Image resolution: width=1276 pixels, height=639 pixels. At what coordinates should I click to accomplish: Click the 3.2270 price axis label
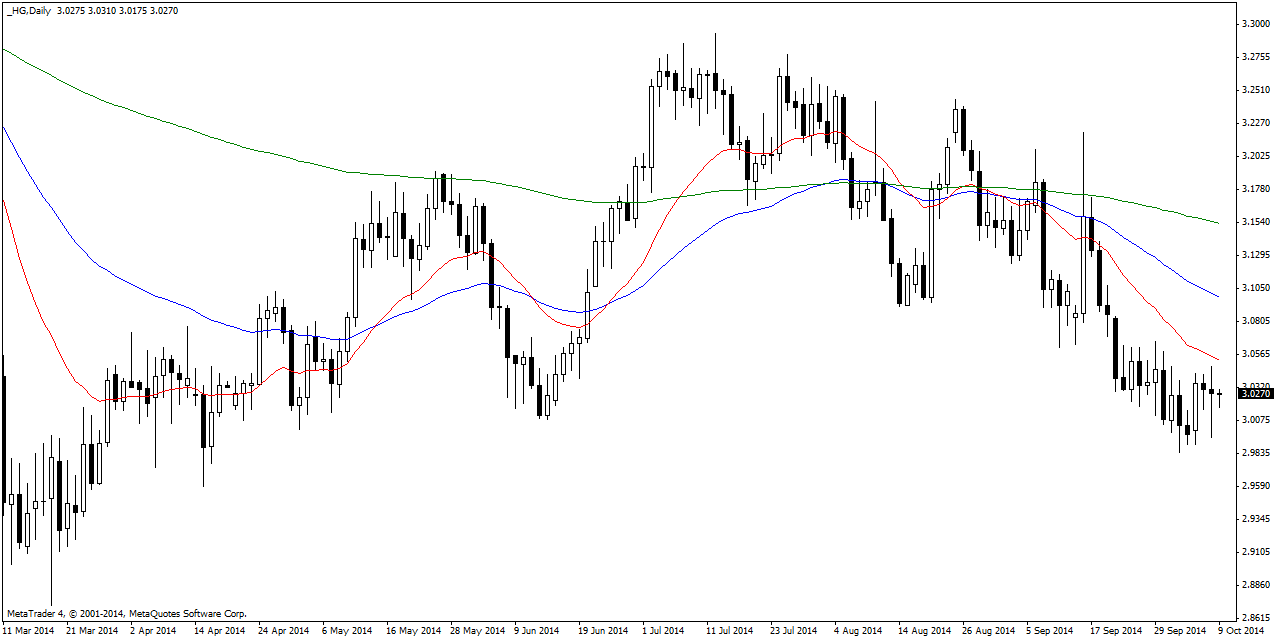pyautogui.click(x=1255, y=123)
